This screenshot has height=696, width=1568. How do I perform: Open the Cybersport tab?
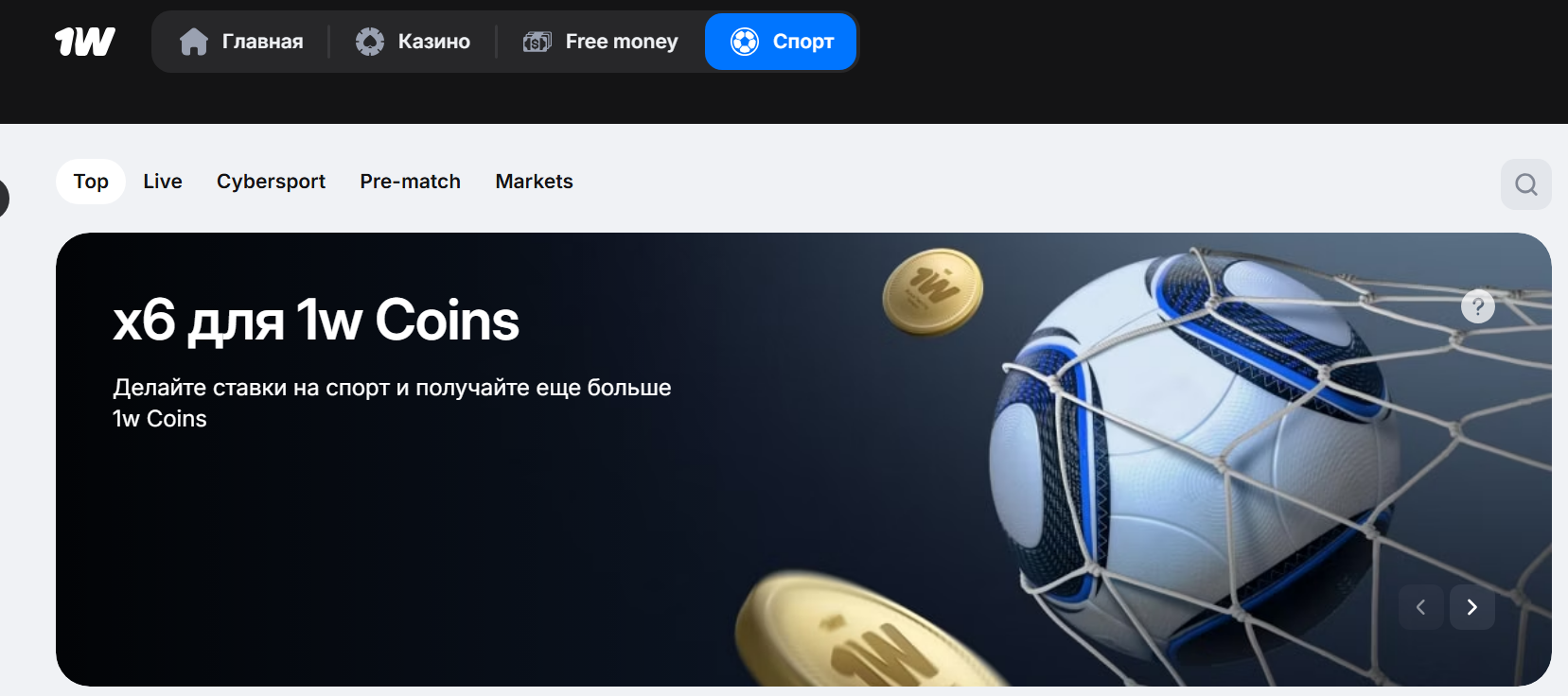pyautogui.click(x=271, y=182)
